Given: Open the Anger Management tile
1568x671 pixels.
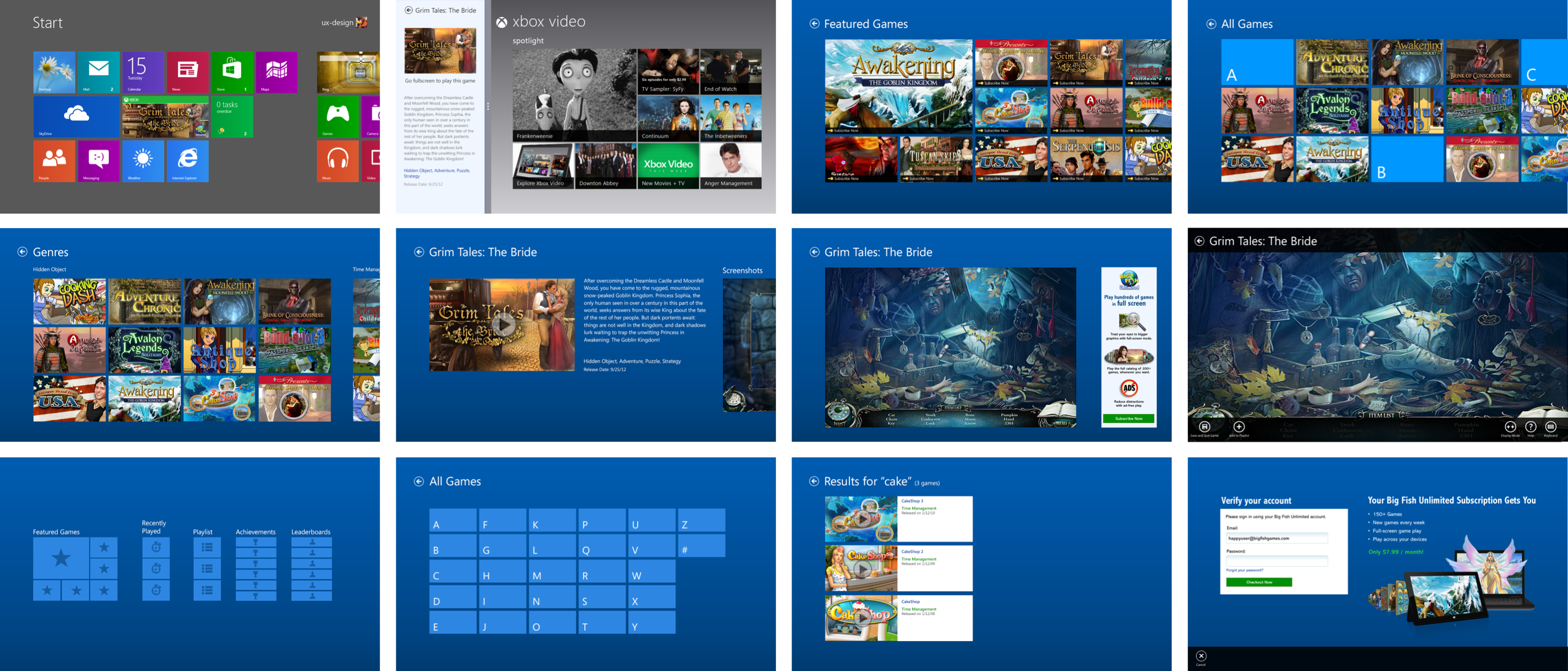Looking at the screenshot, I should pos(731,166).
